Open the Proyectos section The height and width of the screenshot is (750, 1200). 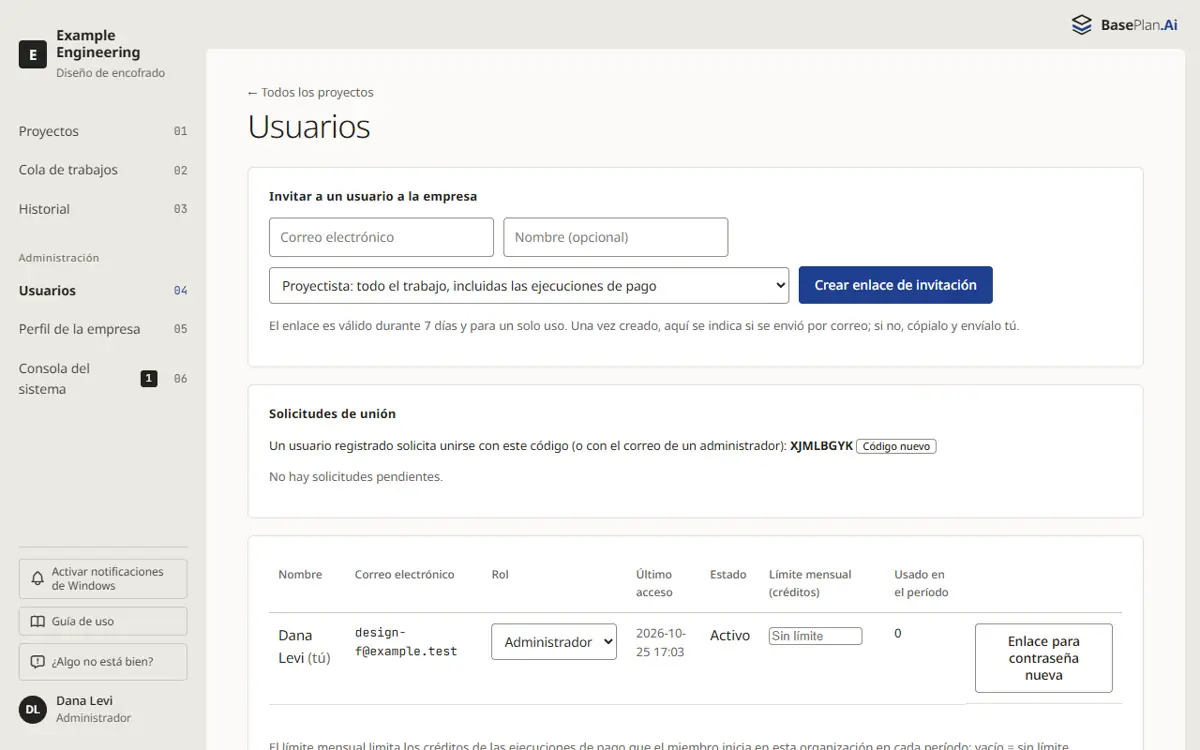(103, 131)
